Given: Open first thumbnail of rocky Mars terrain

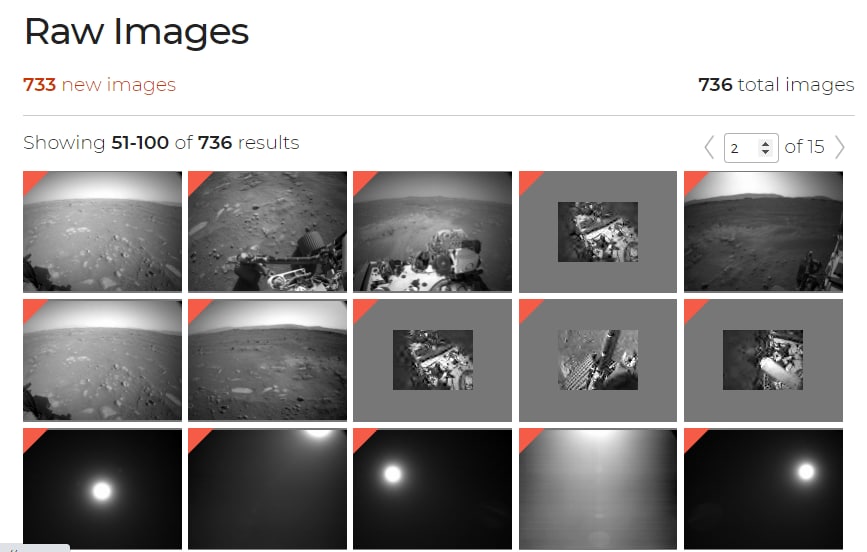Looking at the screenshot, I should tap(102, 231).
